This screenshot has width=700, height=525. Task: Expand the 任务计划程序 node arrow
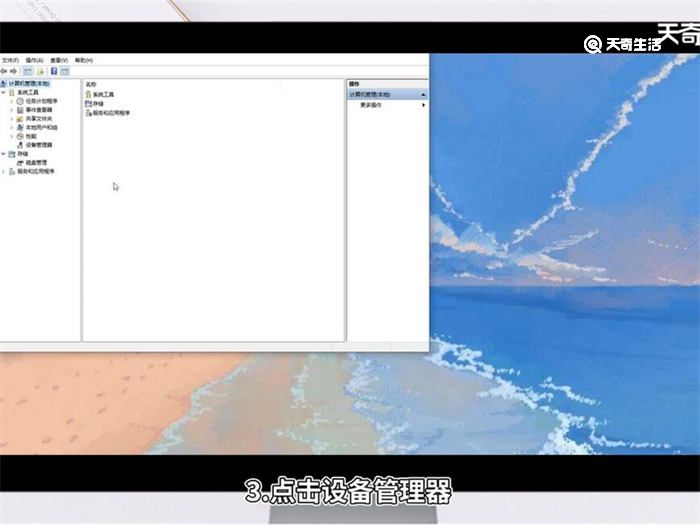point(12,101)
